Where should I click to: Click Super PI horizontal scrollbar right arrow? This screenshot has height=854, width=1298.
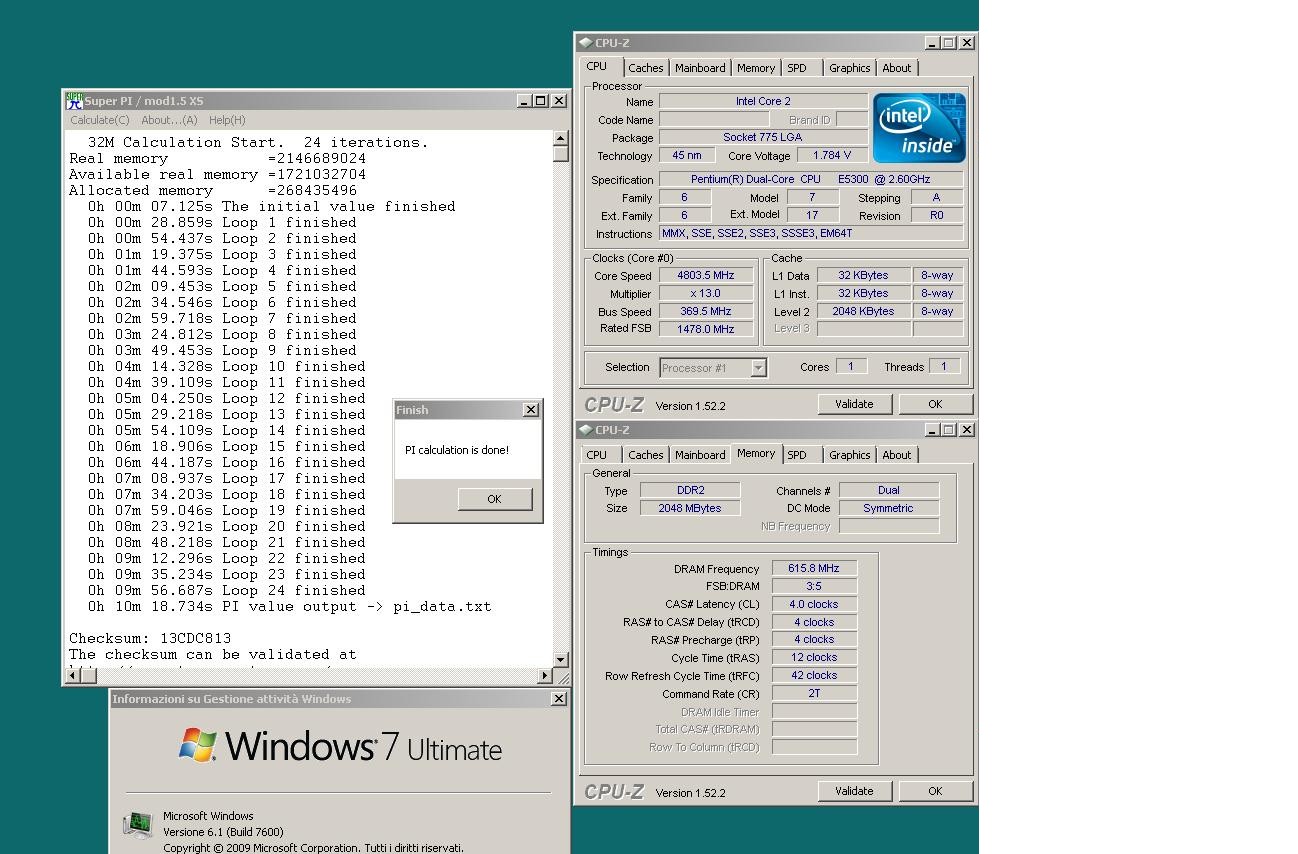pos(544,676)
